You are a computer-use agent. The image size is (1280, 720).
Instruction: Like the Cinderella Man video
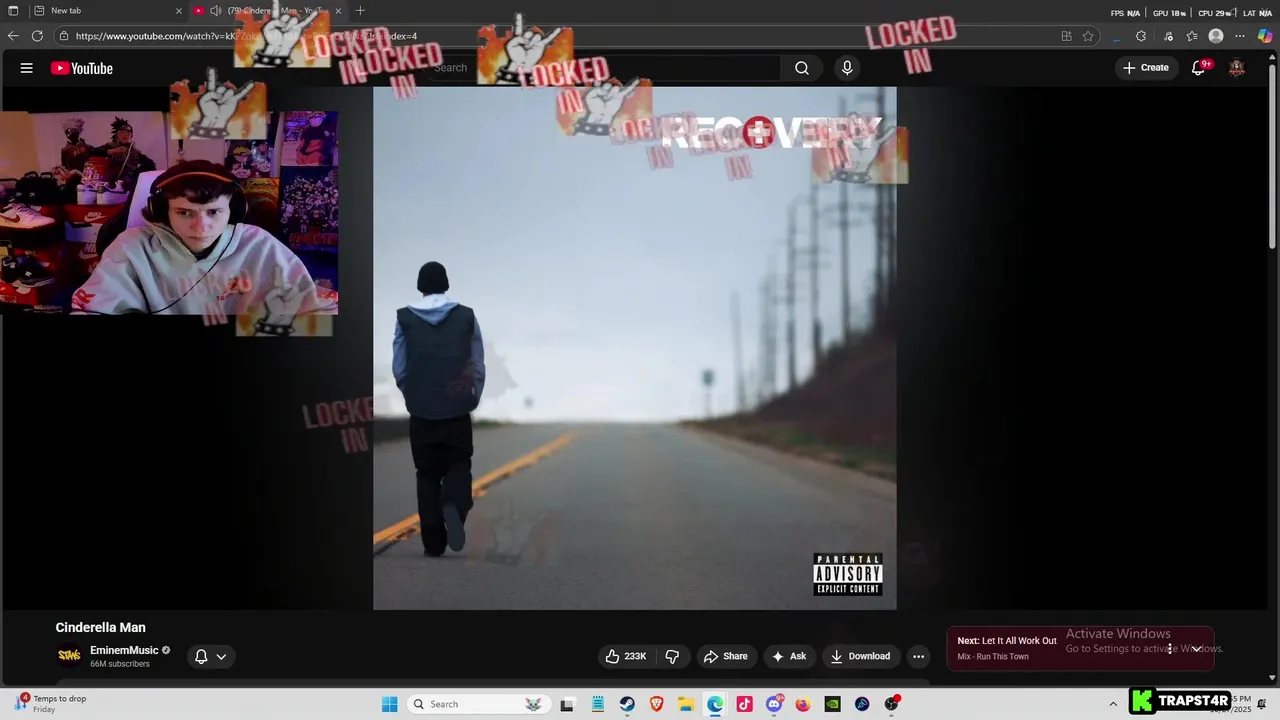(625, 656)
